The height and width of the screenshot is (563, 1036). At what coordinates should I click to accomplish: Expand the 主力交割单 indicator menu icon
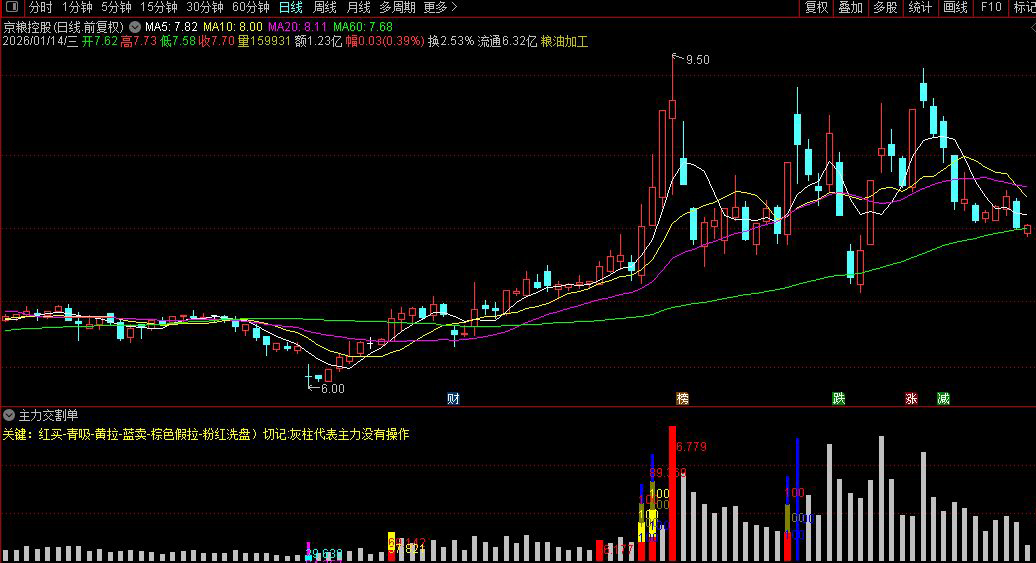(x=9, y=415)
